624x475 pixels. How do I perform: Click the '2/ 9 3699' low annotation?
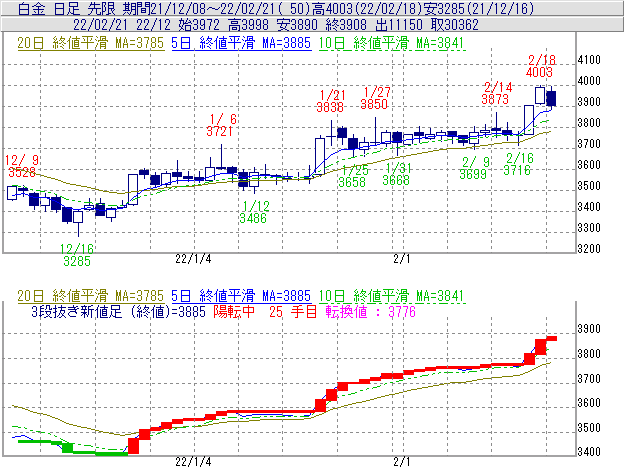click(x=474, y=168)
